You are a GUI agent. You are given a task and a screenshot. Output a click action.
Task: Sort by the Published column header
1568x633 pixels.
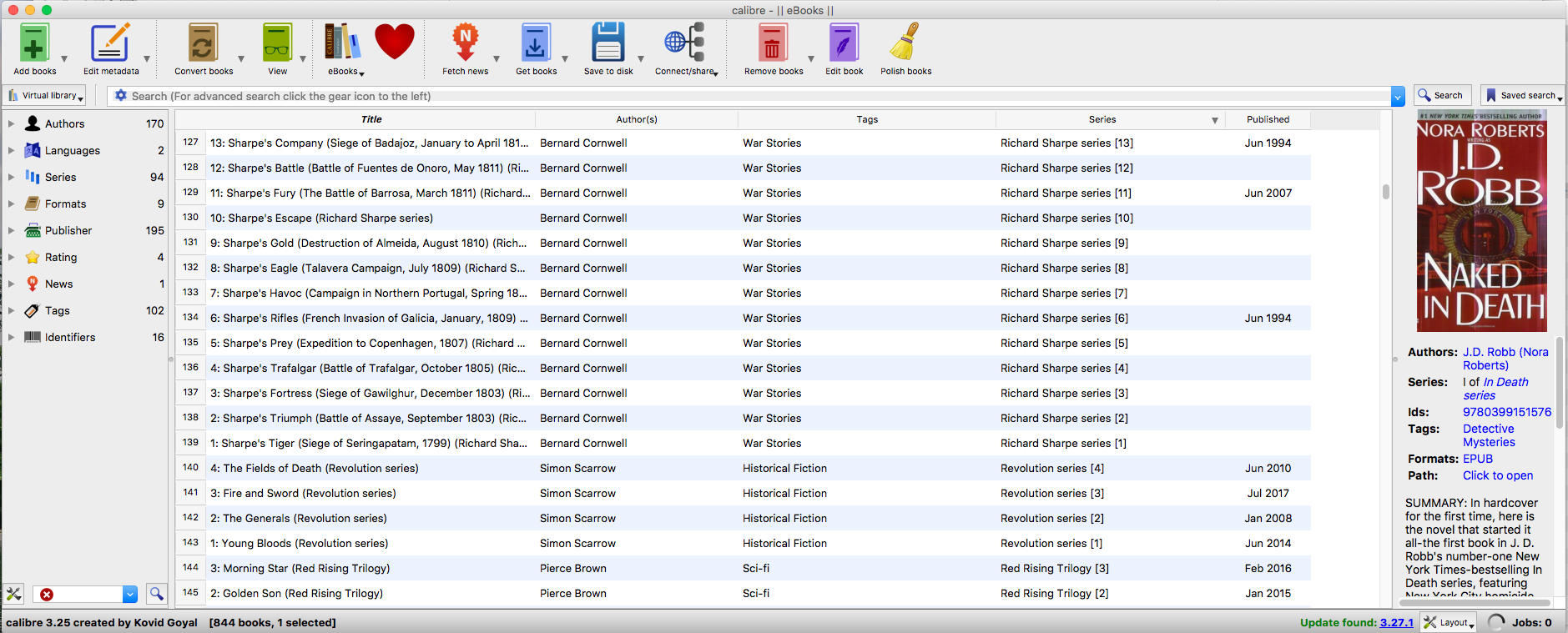(1268, 119)
